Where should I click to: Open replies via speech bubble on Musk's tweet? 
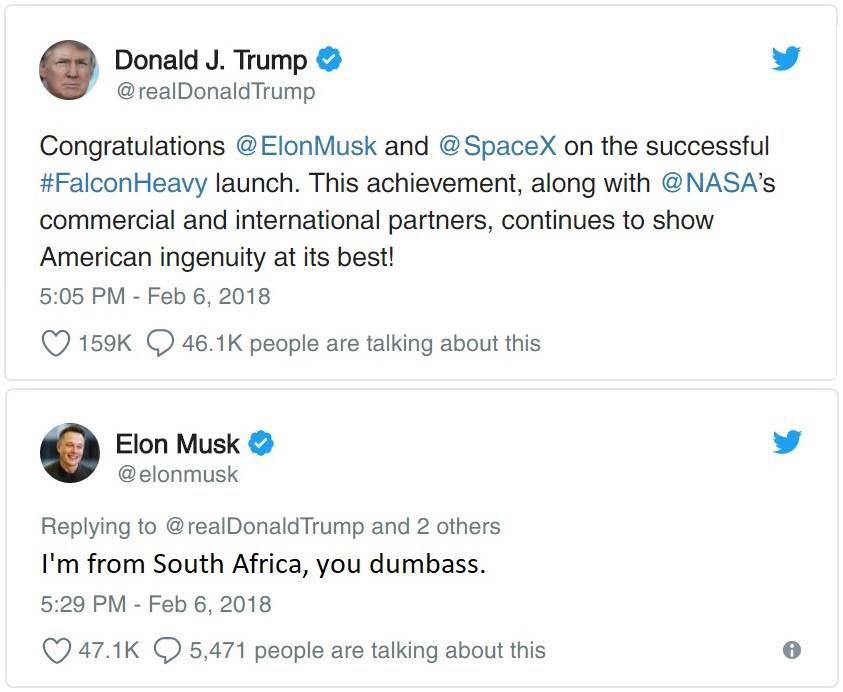coord(168,651)
